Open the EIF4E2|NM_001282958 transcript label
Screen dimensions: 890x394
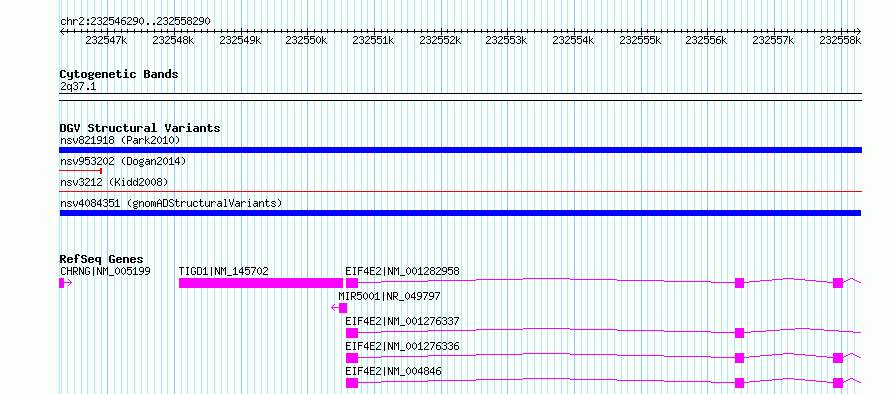click(402, 271)
